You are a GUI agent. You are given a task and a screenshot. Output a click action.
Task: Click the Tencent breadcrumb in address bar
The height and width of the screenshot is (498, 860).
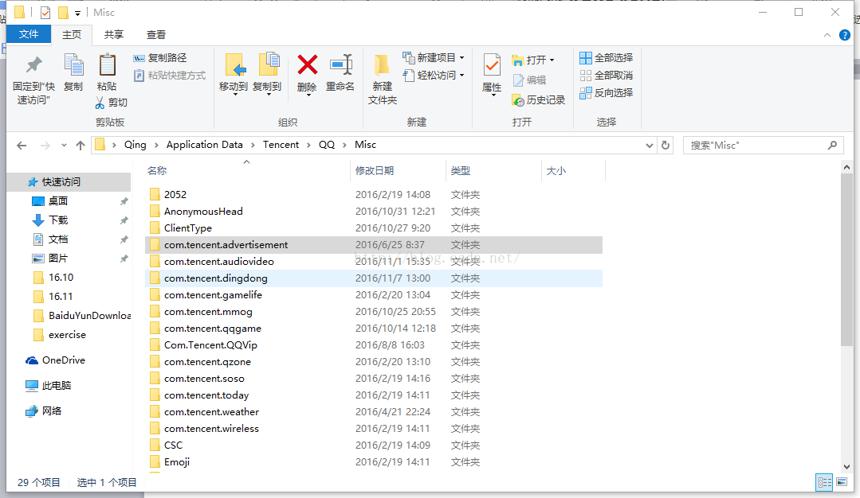tap(281, 145)
